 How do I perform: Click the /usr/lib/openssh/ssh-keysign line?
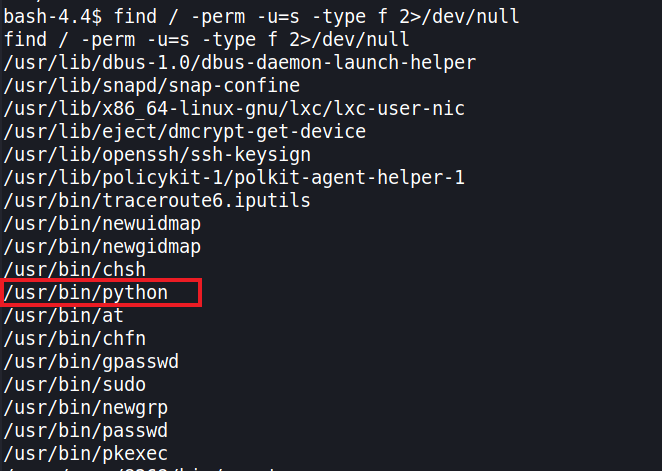[x=157, y=155]
